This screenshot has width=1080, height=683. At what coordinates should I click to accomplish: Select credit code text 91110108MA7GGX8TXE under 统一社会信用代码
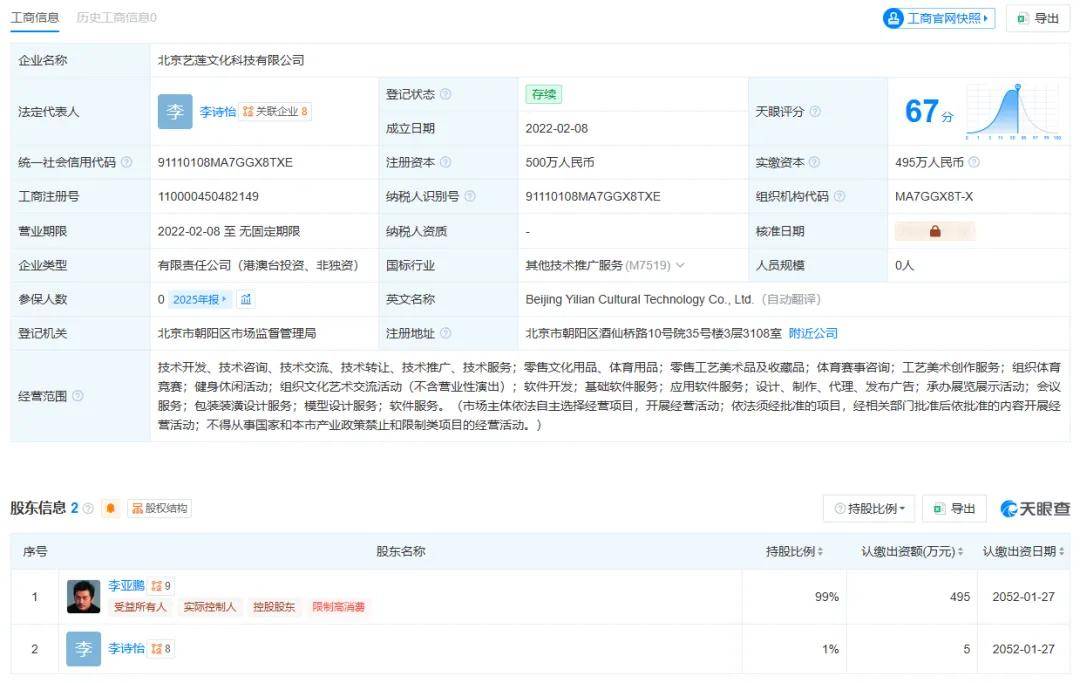click(x=225, y=162)
